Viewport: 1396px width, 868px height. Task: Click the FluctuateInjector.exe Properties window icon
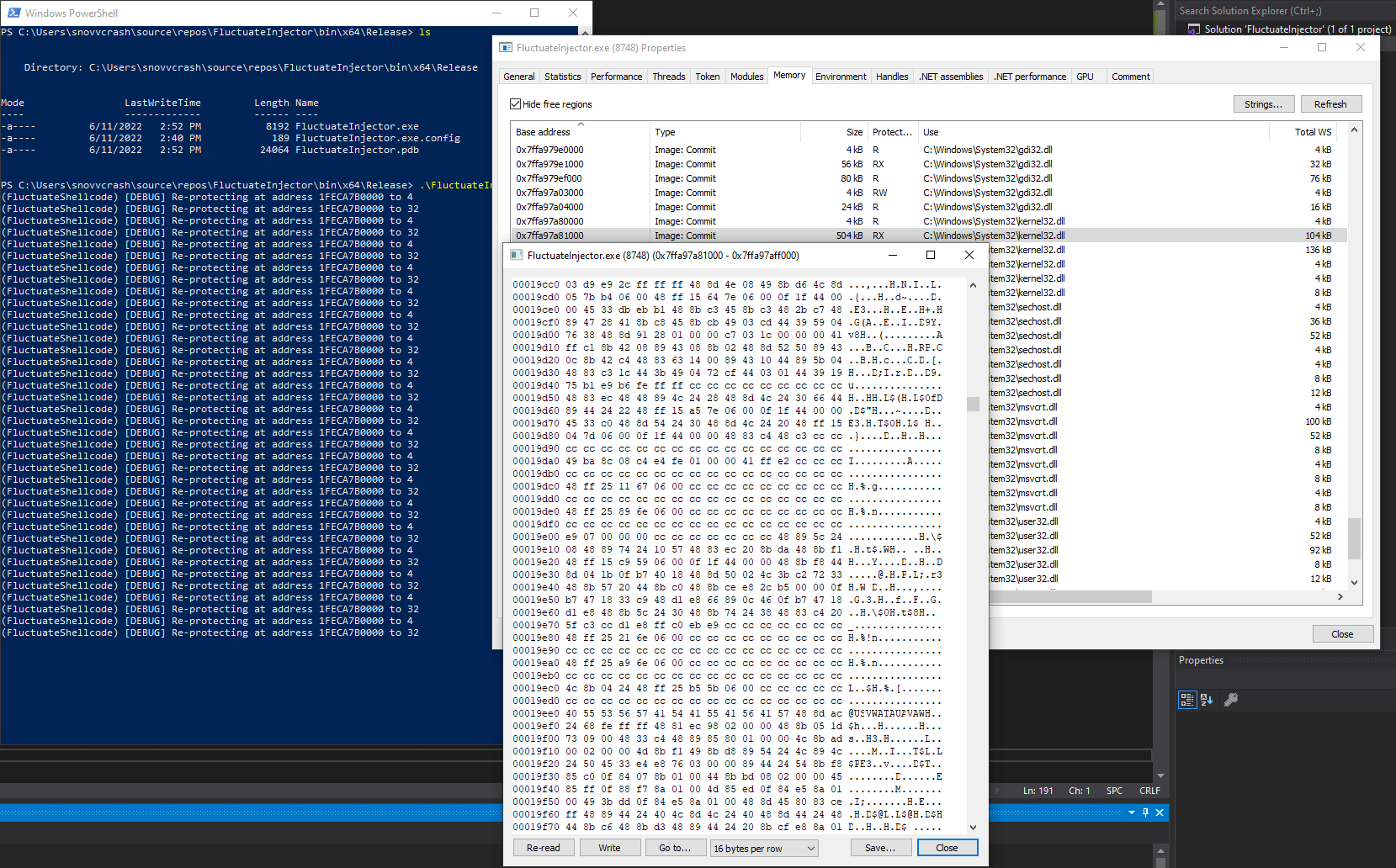click(506, 48)
